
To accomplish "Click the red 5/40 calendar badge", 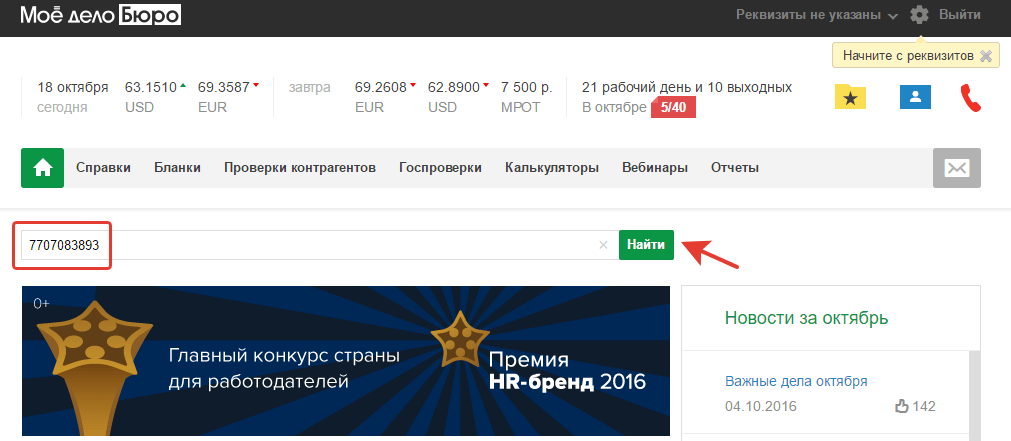I will 673,108.
